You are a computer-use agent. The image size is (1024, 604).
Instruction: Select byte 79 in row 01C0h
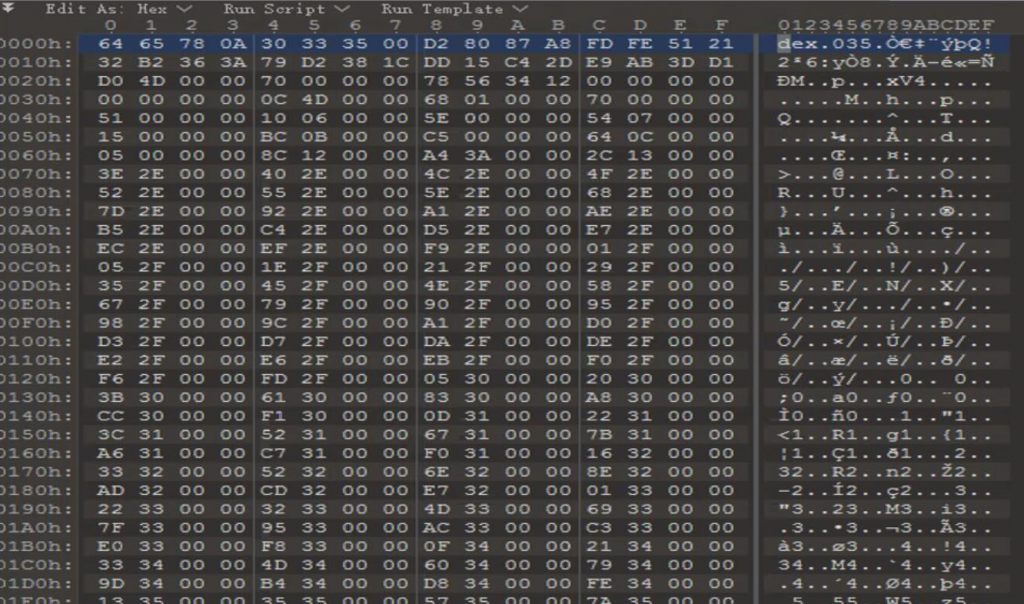[599, 565]
